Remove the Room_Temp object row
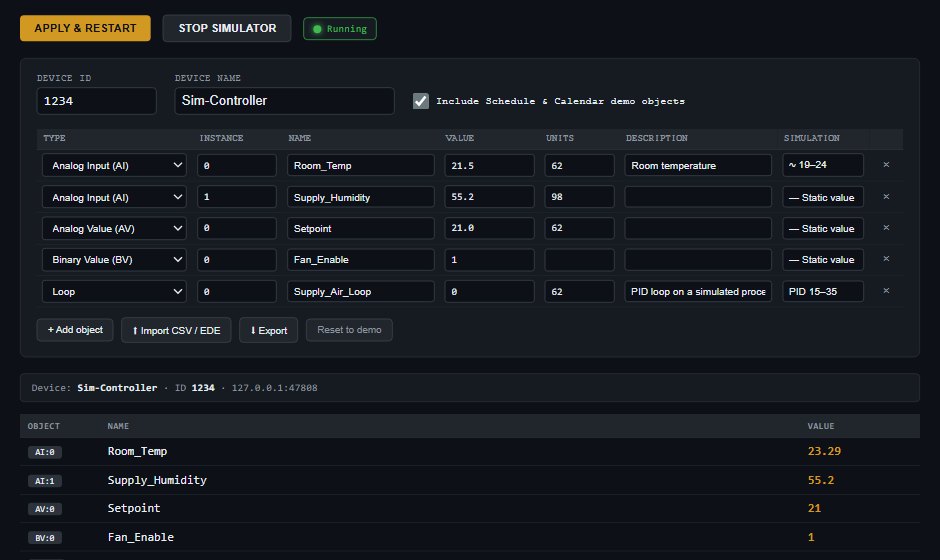The image size is (940, 560). [886, 165]
